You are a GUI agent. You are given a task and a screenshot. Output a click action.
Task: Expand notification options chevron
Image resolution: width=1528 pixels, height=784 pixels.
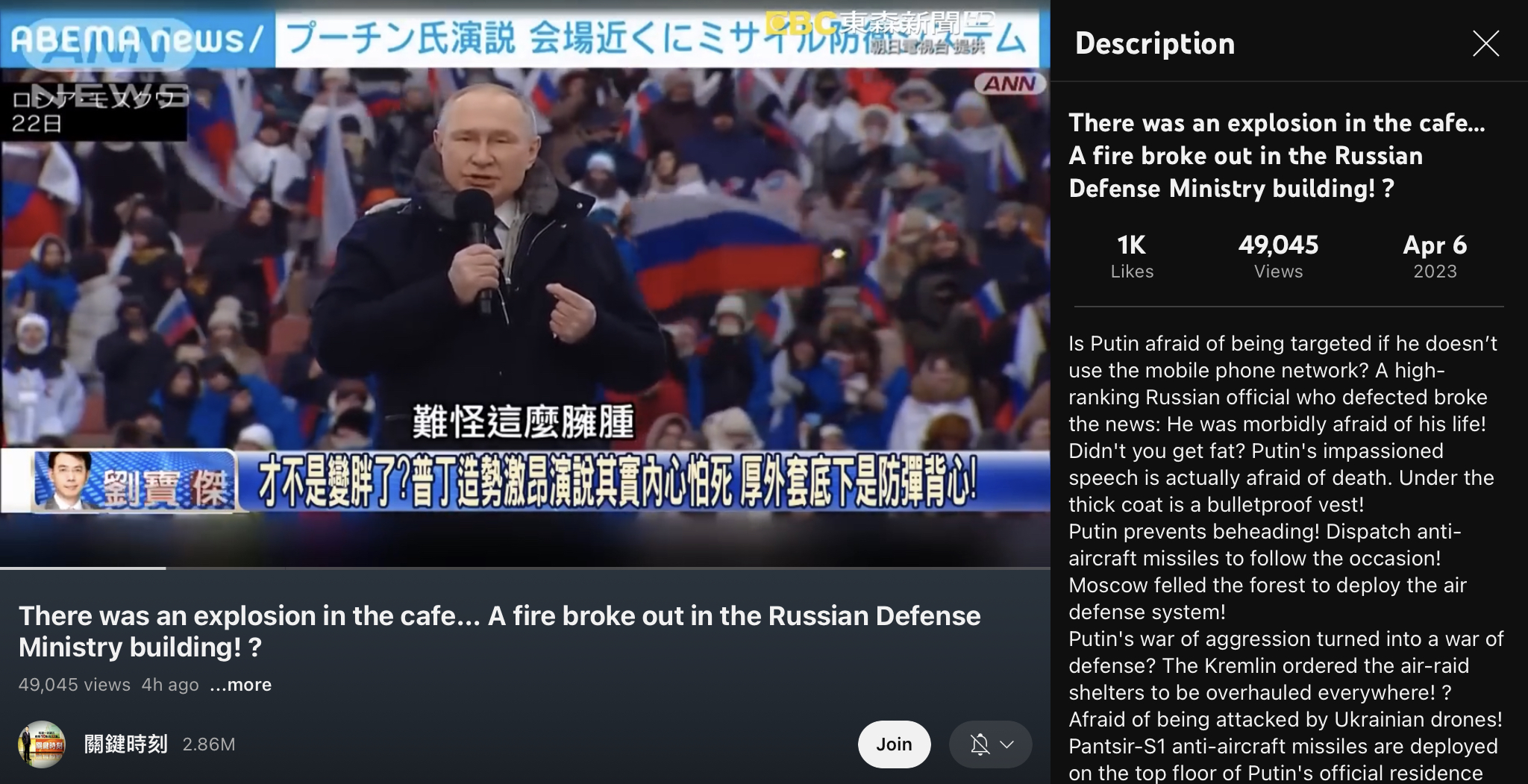point(1006,744)
